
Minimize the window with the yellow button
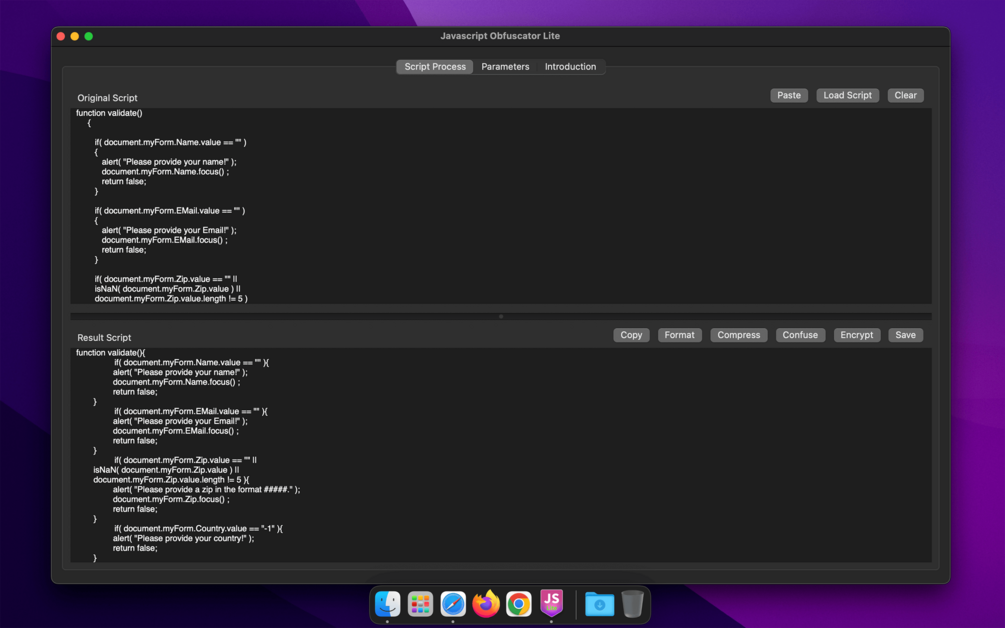coord(75,37)
